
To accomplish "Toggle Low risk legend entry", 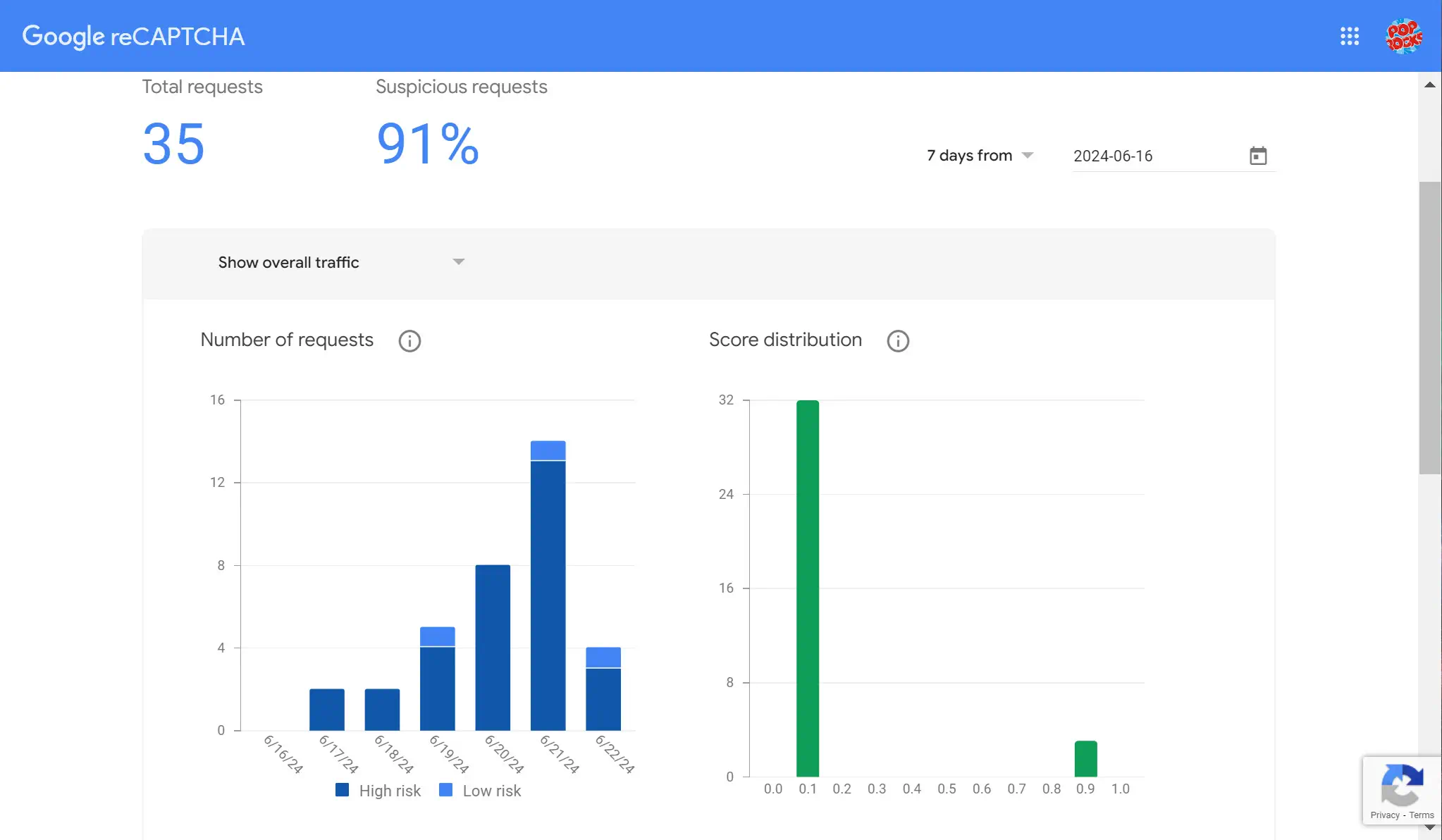I will coord(481,791).
